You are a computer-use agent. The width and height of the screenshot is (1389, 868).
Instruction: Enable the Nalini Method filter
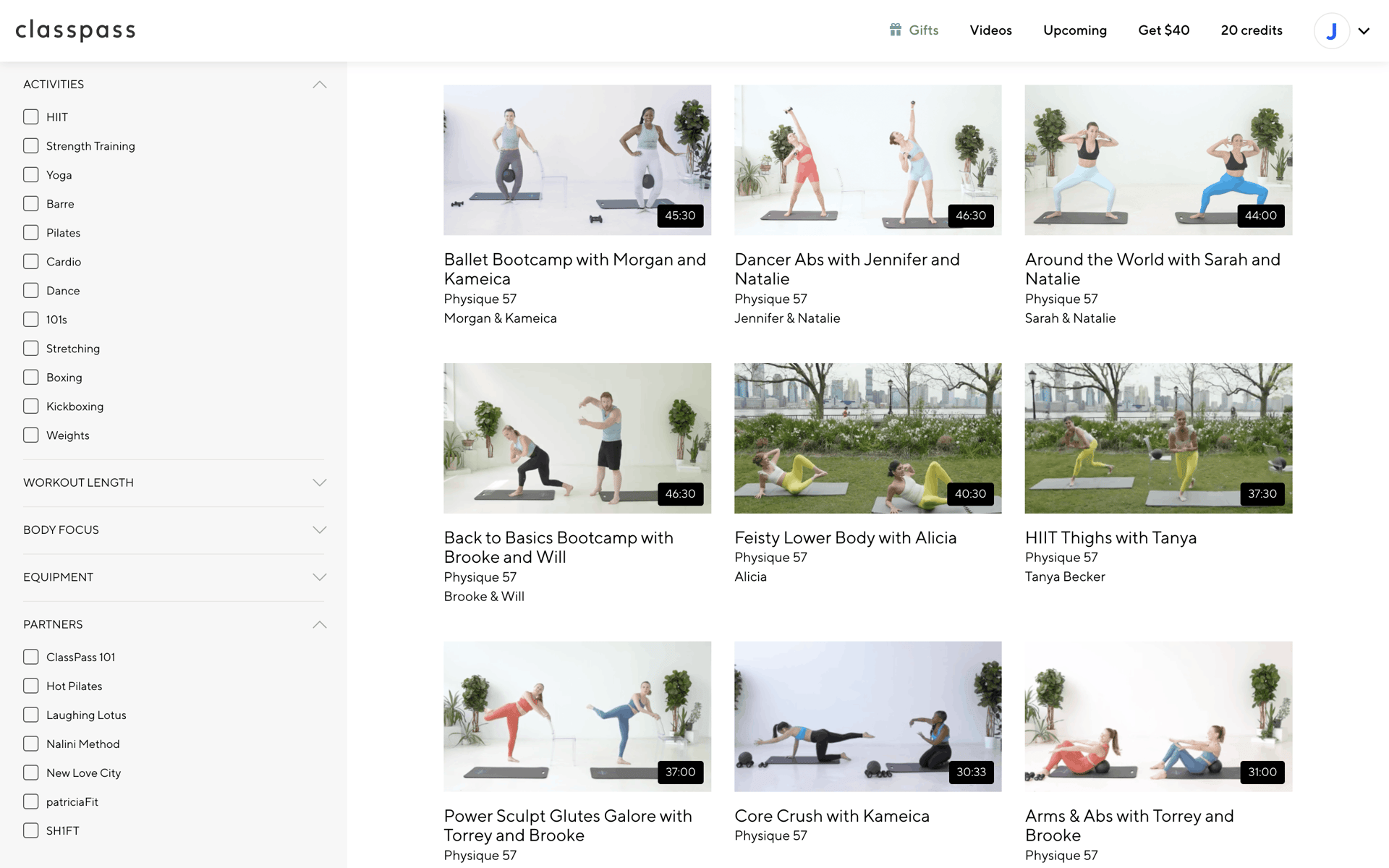click(x=30, y=744)
